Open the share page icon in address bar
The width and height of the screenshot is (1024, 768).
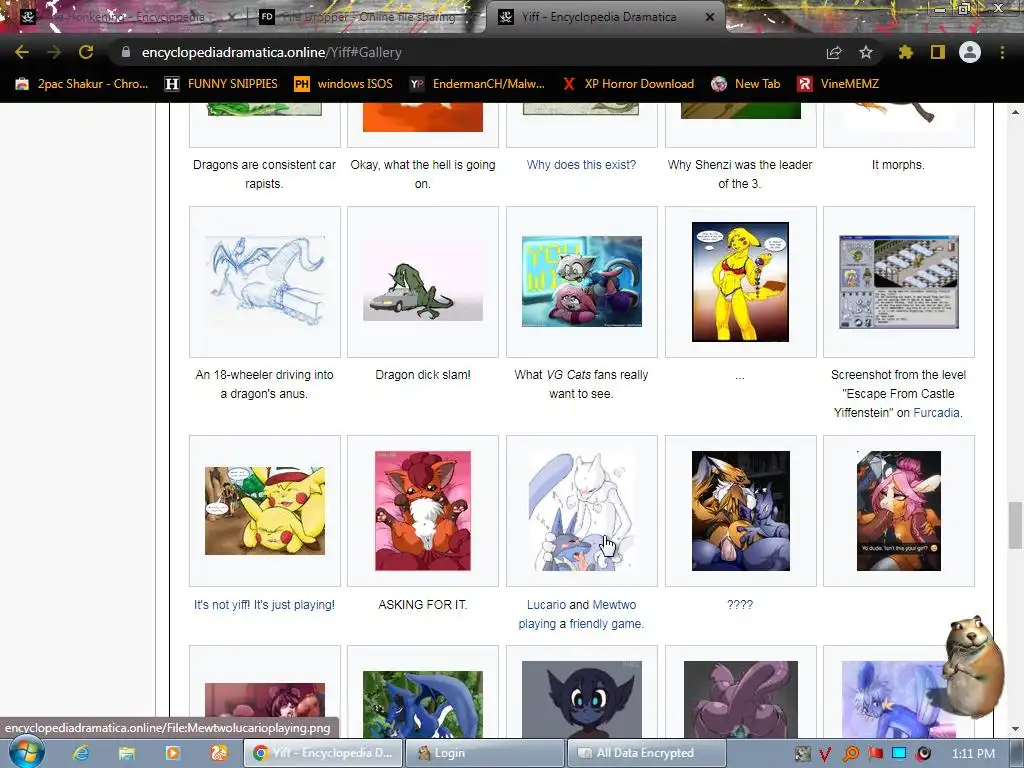coord(834,52)
